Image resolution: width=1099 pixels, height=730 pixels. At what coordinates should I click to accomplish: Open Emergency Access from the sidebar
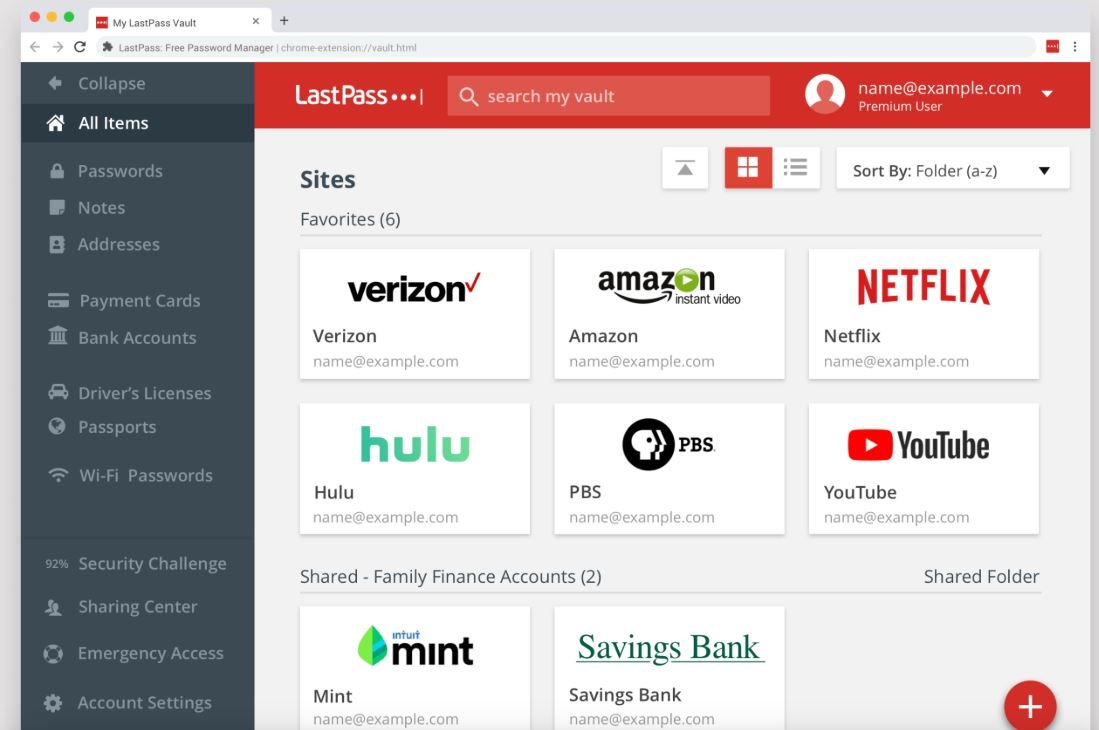151,654
